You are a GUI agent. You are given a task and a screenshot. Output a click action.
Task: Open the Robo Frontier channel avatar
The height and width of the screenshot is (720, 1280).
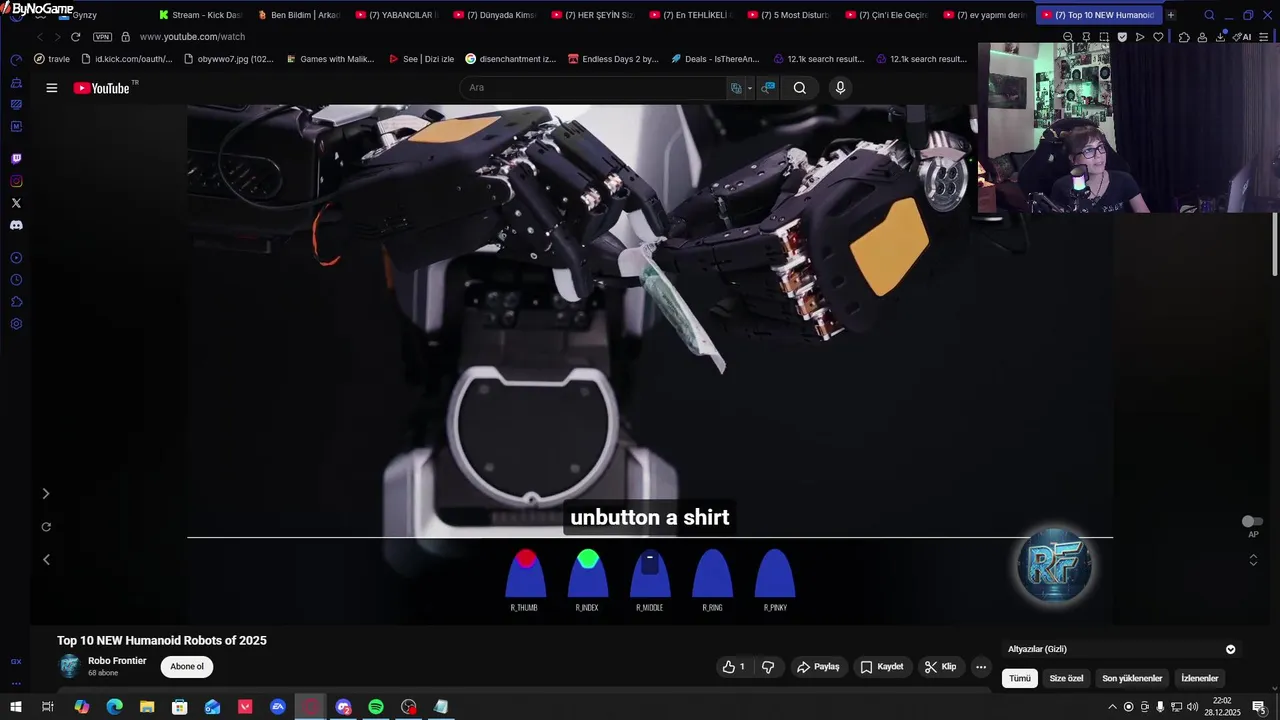(69, 666)
